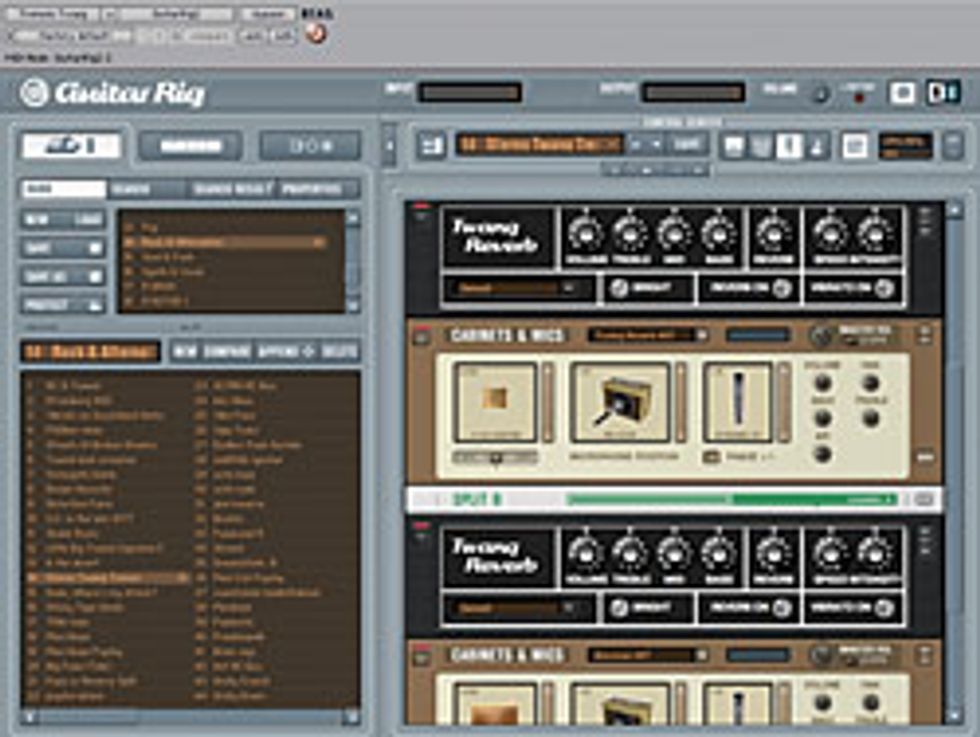
Task: Switch to the Search tab
Action: (x=130, y=189)
